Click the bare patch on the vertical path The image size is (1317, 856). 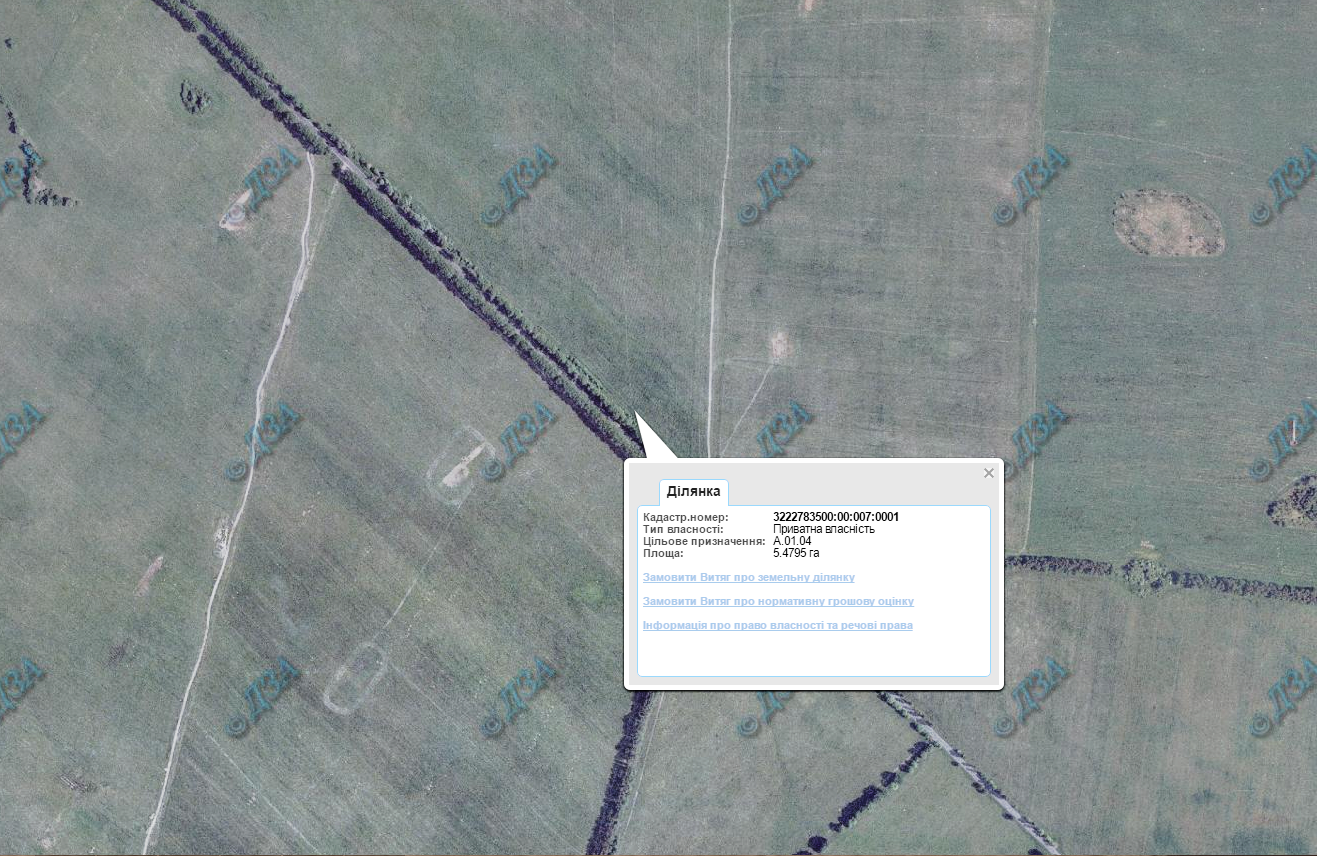pyautogui.click(x=777, y=344)
